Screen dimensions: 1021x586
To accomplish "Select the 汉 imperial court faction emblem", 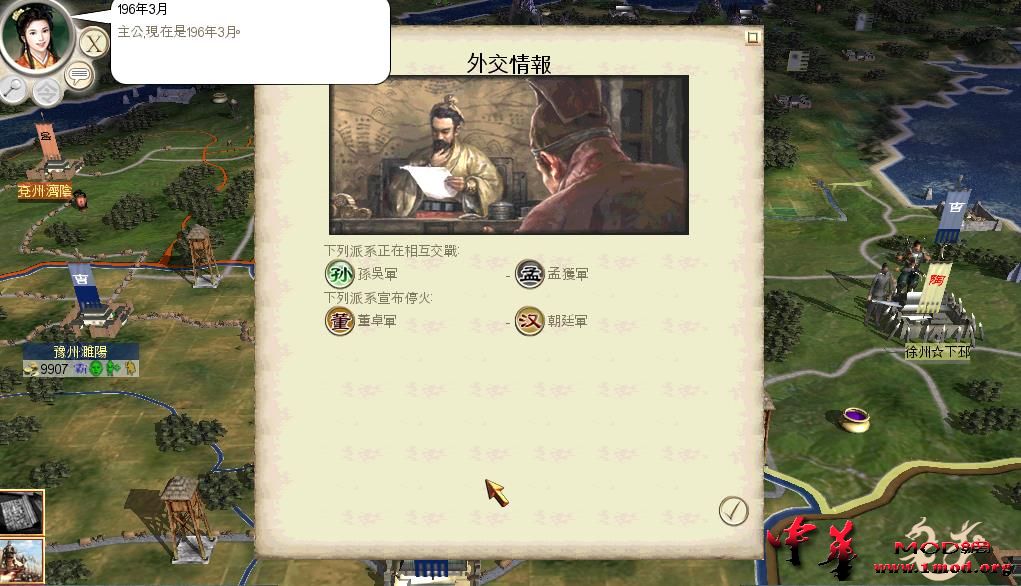I will [529, 321].
